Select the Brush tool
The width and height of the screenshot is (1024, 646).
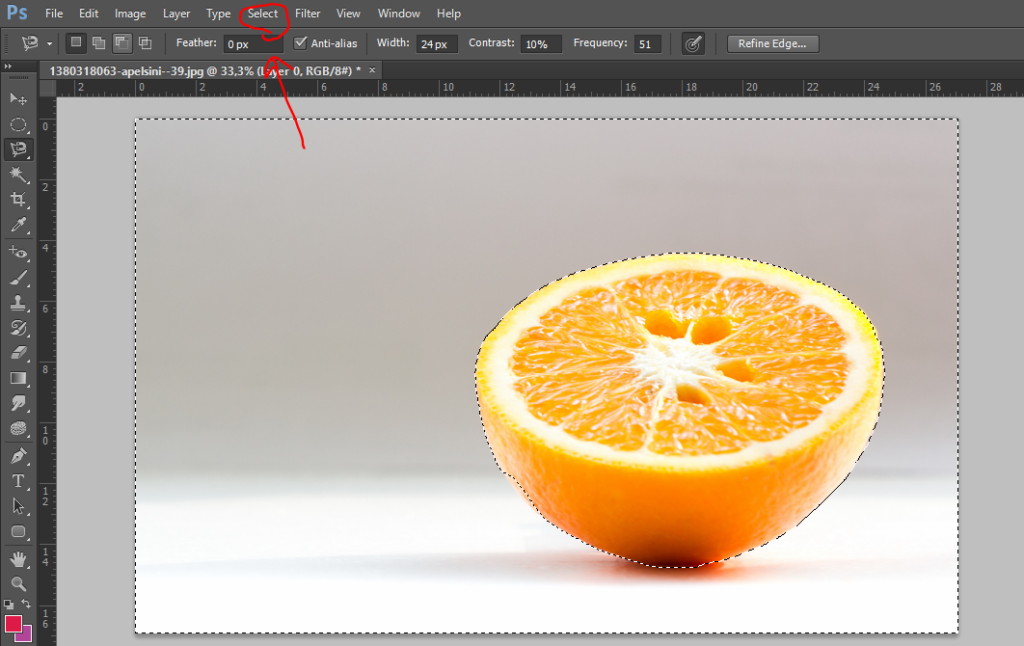click(18, 278)
